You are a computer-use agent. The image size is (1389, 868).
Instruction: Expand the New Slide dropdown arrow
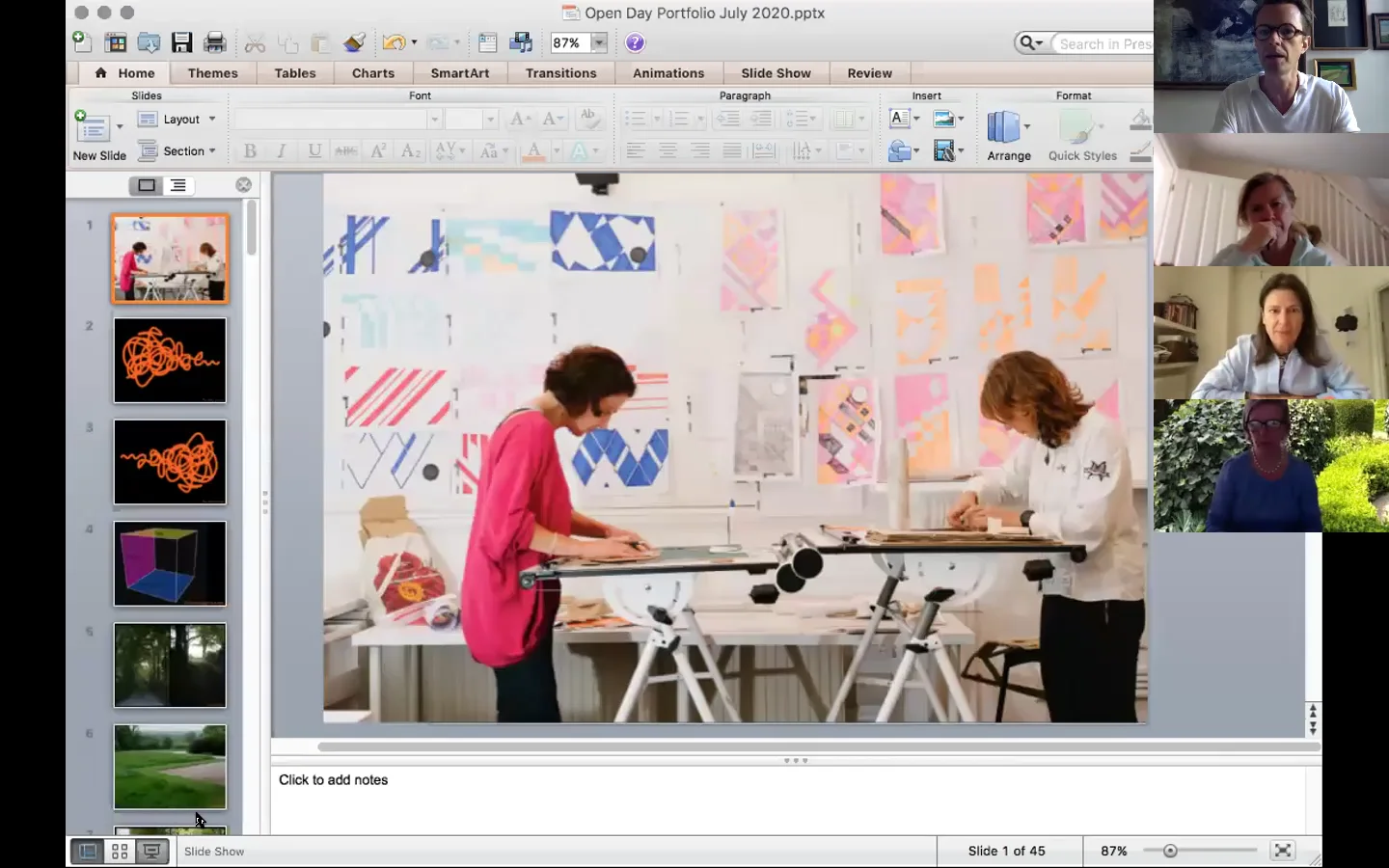[120, 126]
